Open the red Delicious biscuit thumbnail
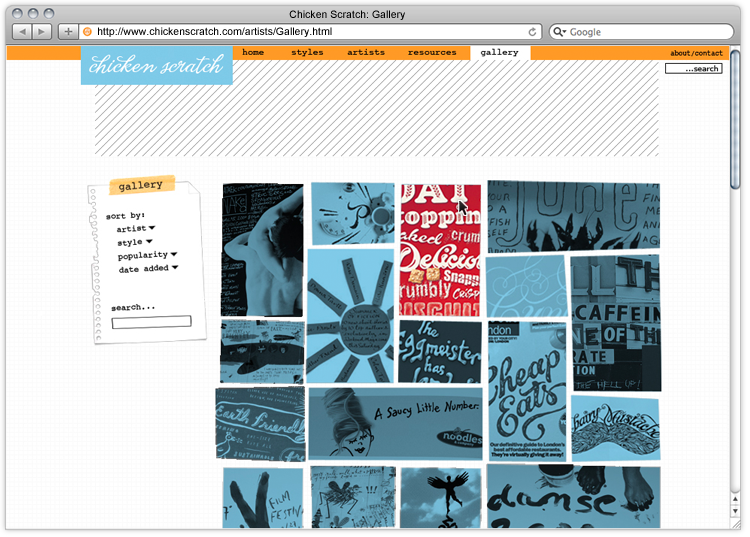The image size is (750, 537). (440, 250)
